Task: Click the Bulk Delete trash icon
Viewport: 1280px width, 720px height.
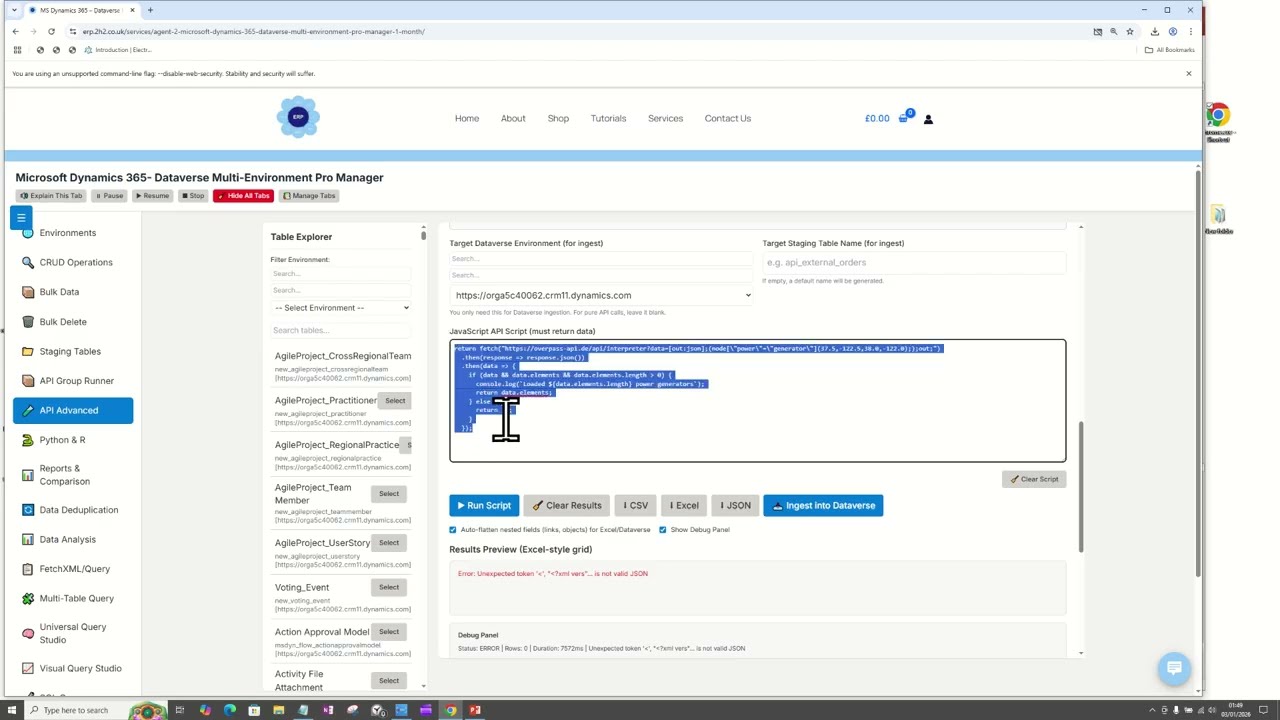Action: 28,322
